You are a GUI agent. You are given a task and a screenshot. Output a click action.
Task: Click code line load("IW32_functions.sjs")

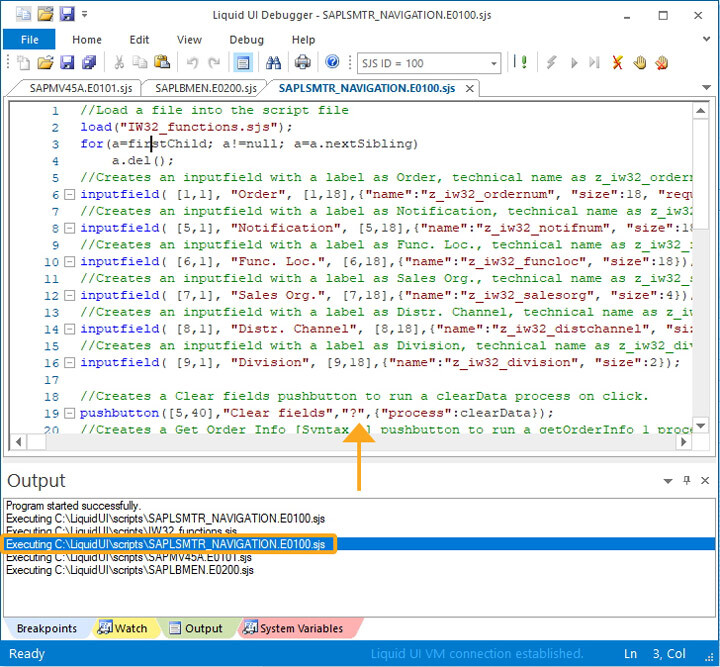[x=186, y=127]
